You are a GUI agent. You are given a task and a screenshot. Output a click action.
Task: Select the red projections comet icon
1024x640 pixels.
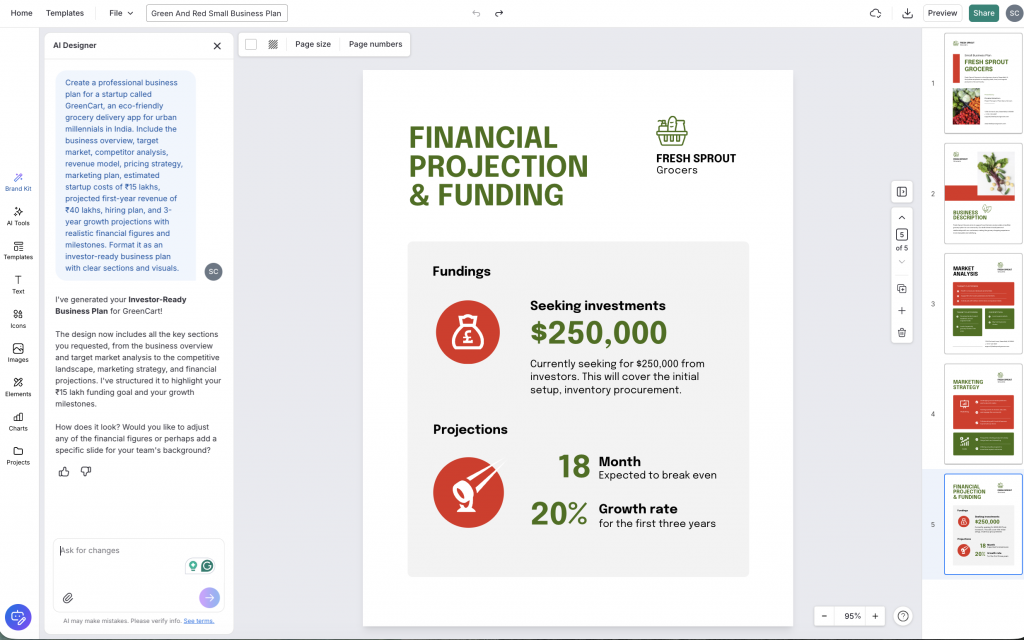(468, 492)
